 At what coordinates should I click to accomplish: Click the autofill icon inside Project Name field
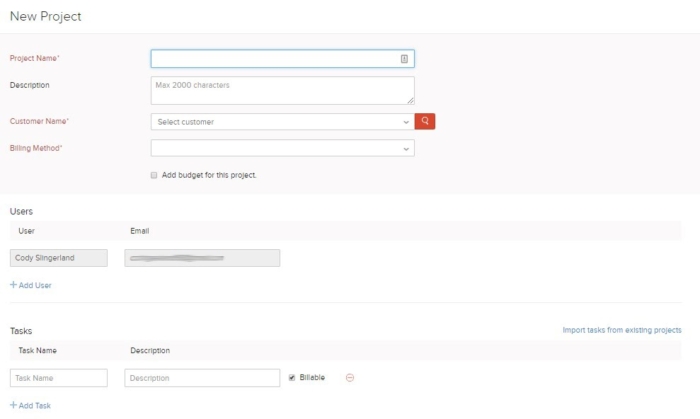click(404, 59)
